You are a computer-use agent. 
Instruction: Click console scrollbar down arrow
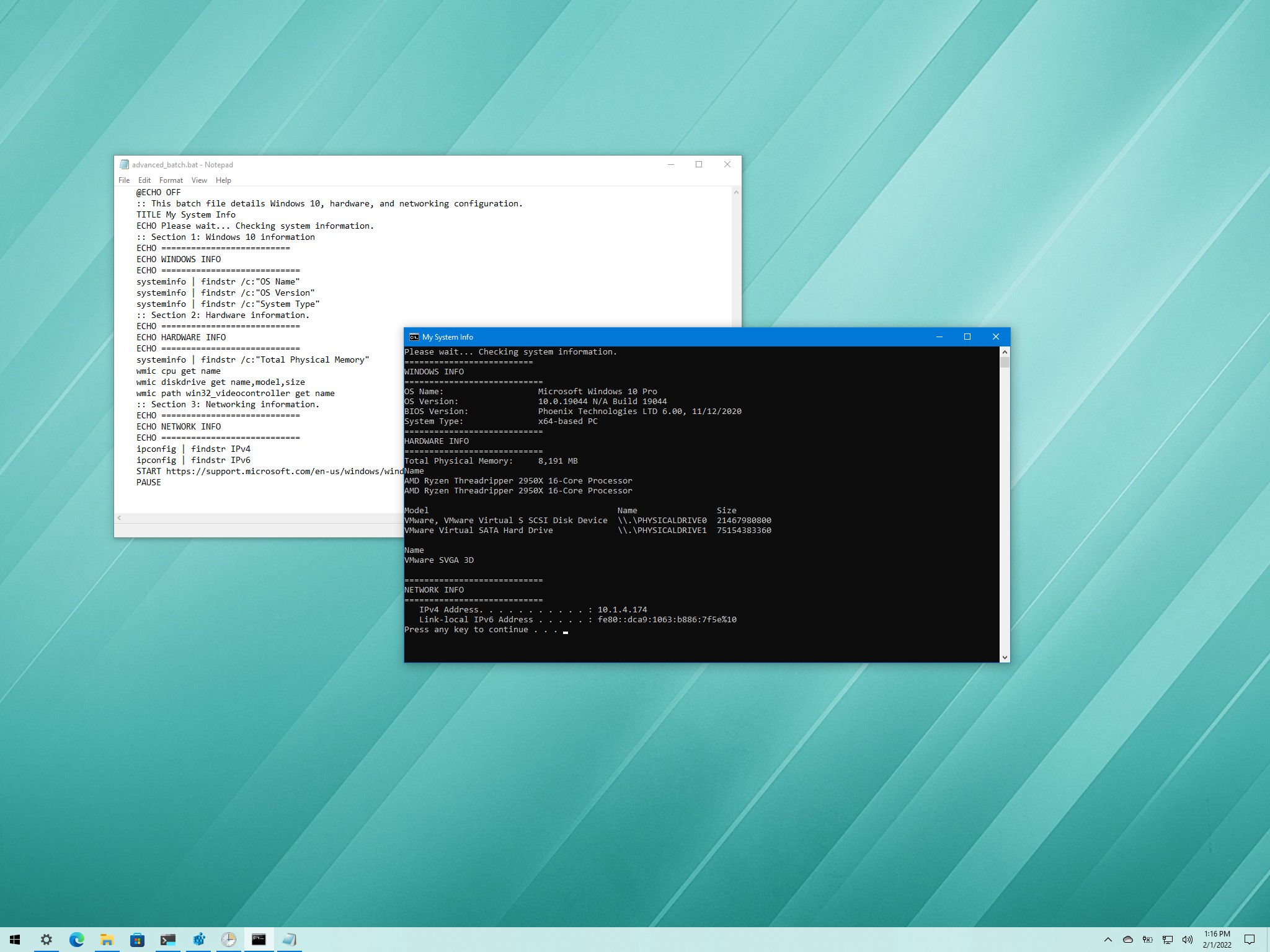point(1005,657)
